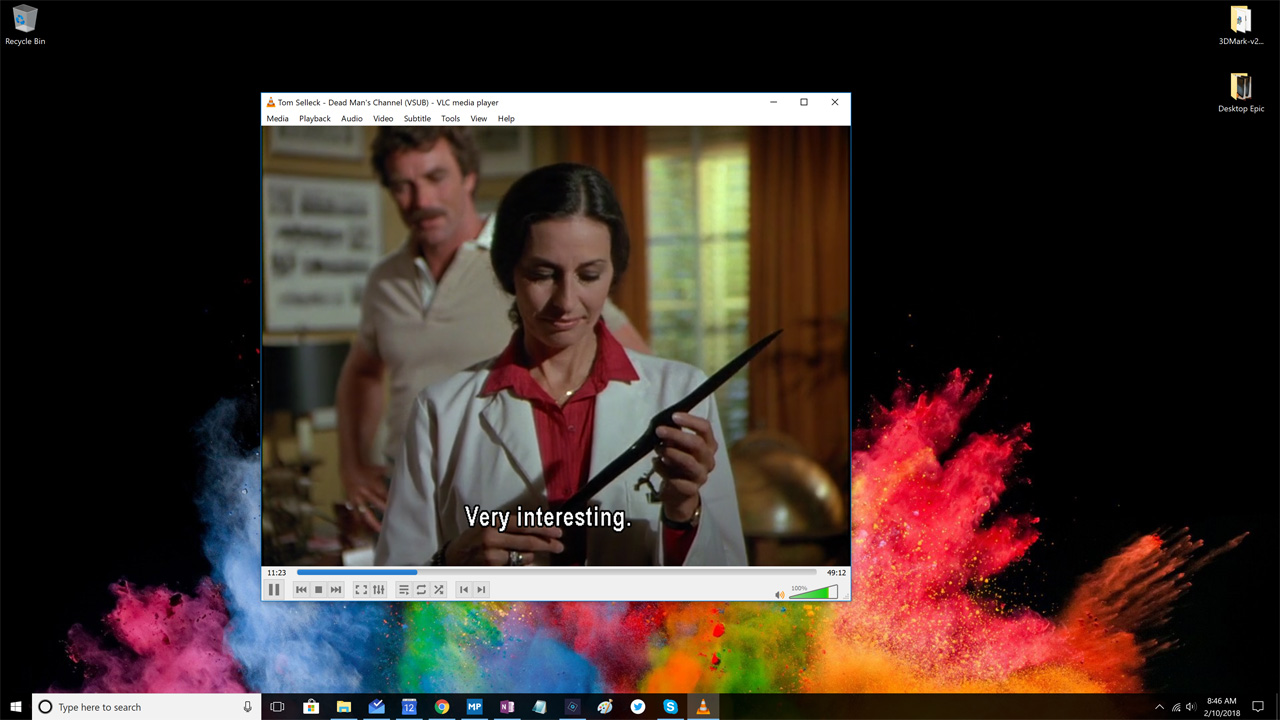
Task: Open Skype from the taskbar
Action: 670,707
